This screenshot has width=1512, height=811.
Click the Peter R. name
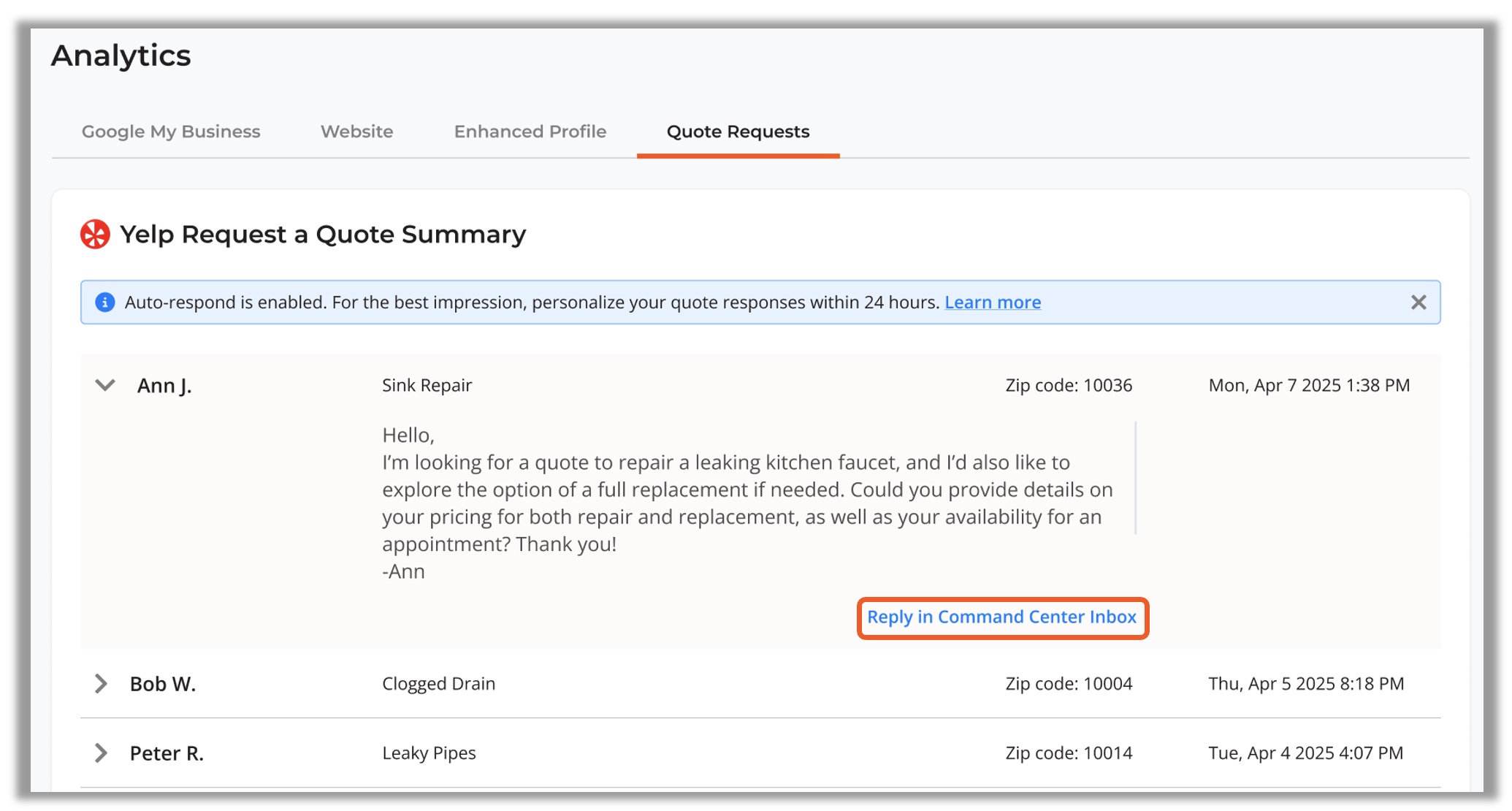(167, 753)
